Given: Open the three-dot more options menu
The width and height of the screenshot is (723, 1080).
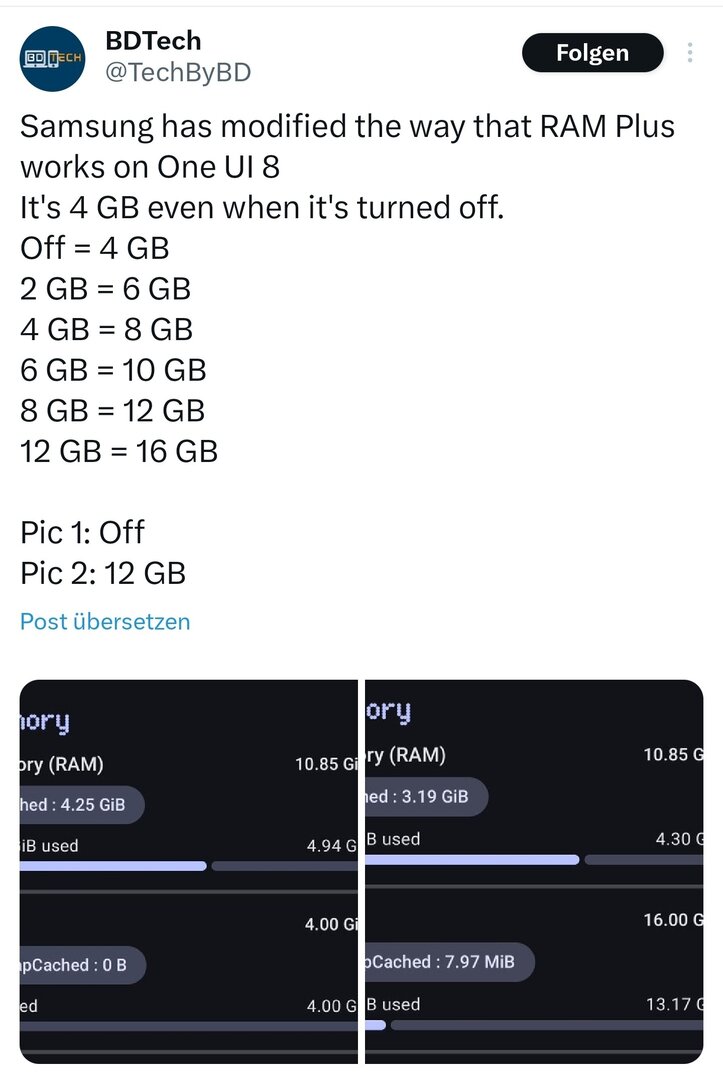Looking at the screenshot, I should point(690,53).
